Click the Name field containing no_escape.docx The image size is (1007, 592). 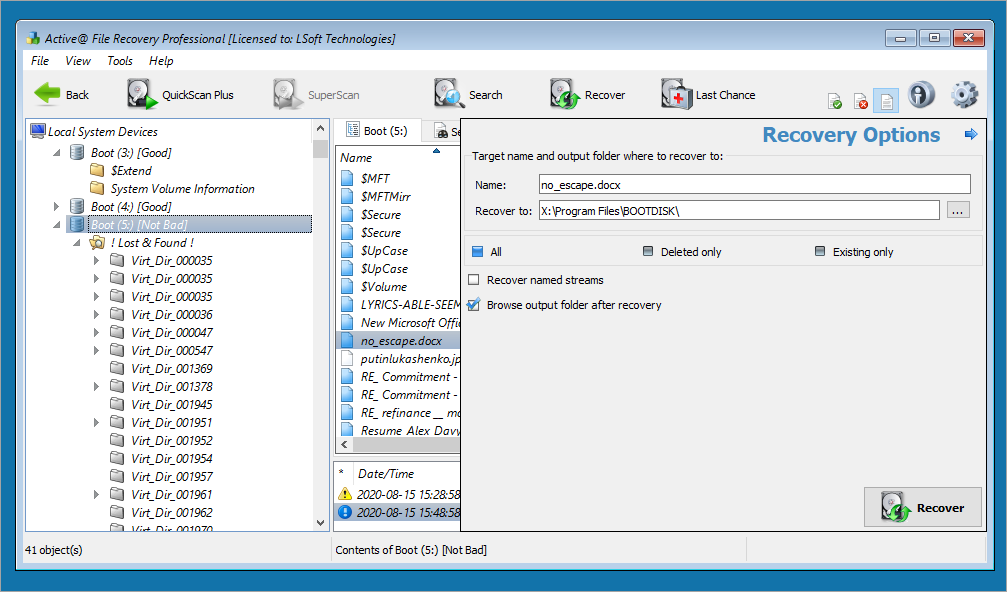755,185
